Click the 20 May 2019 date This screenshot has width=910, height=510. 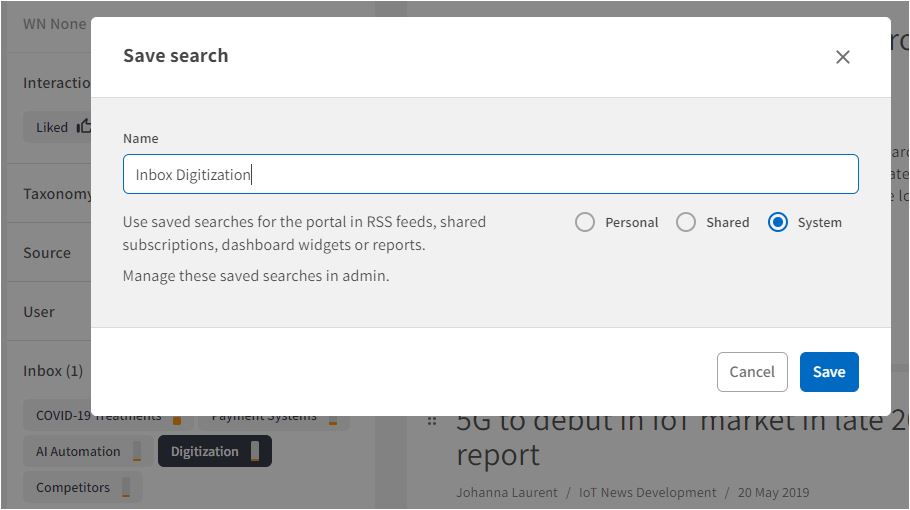[773, 493]
